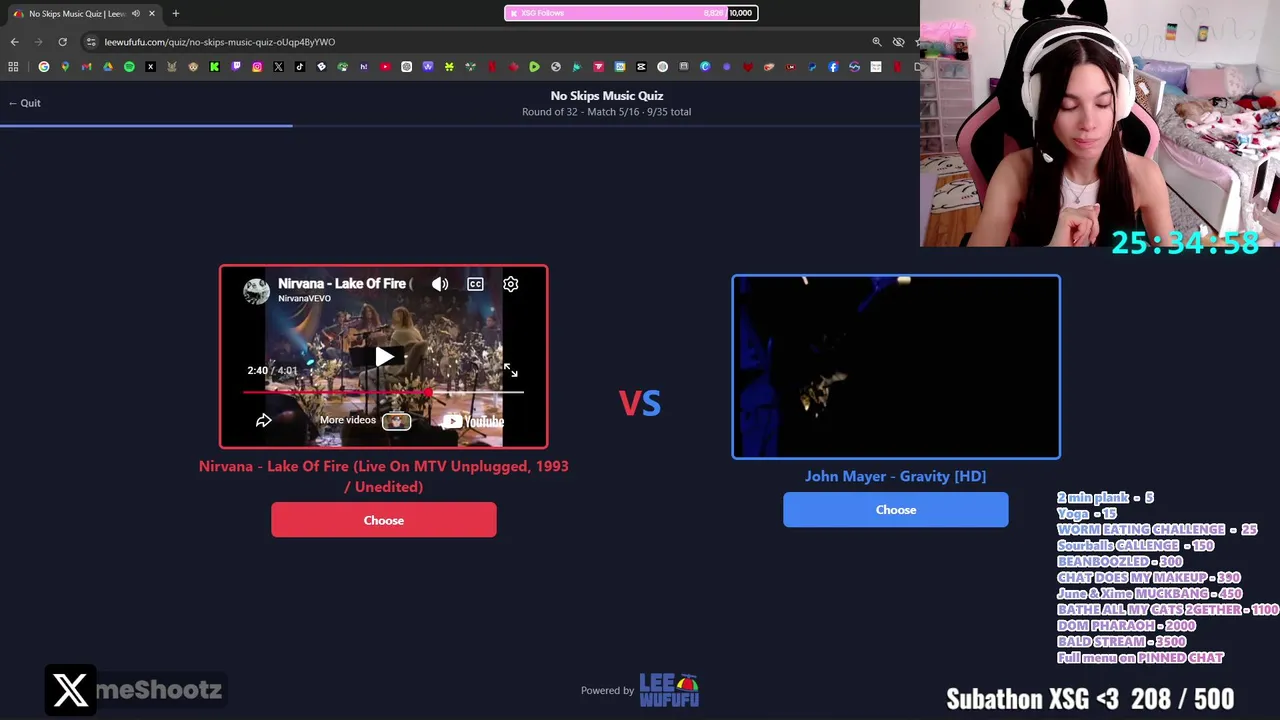Play the Nirvana Lake Of Fire video
The width and height of the screenshot is (1280, 720).
tap(384, 357)
